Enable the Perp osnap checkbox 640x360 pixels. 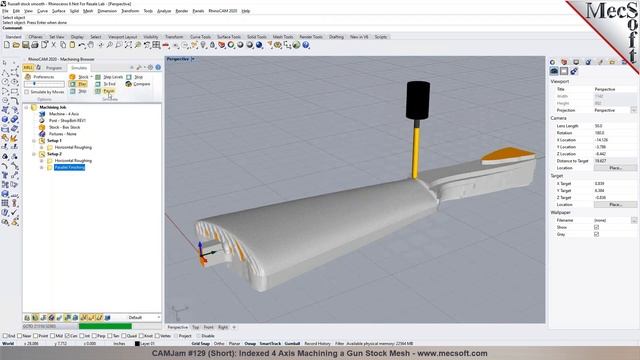point(94,336)
